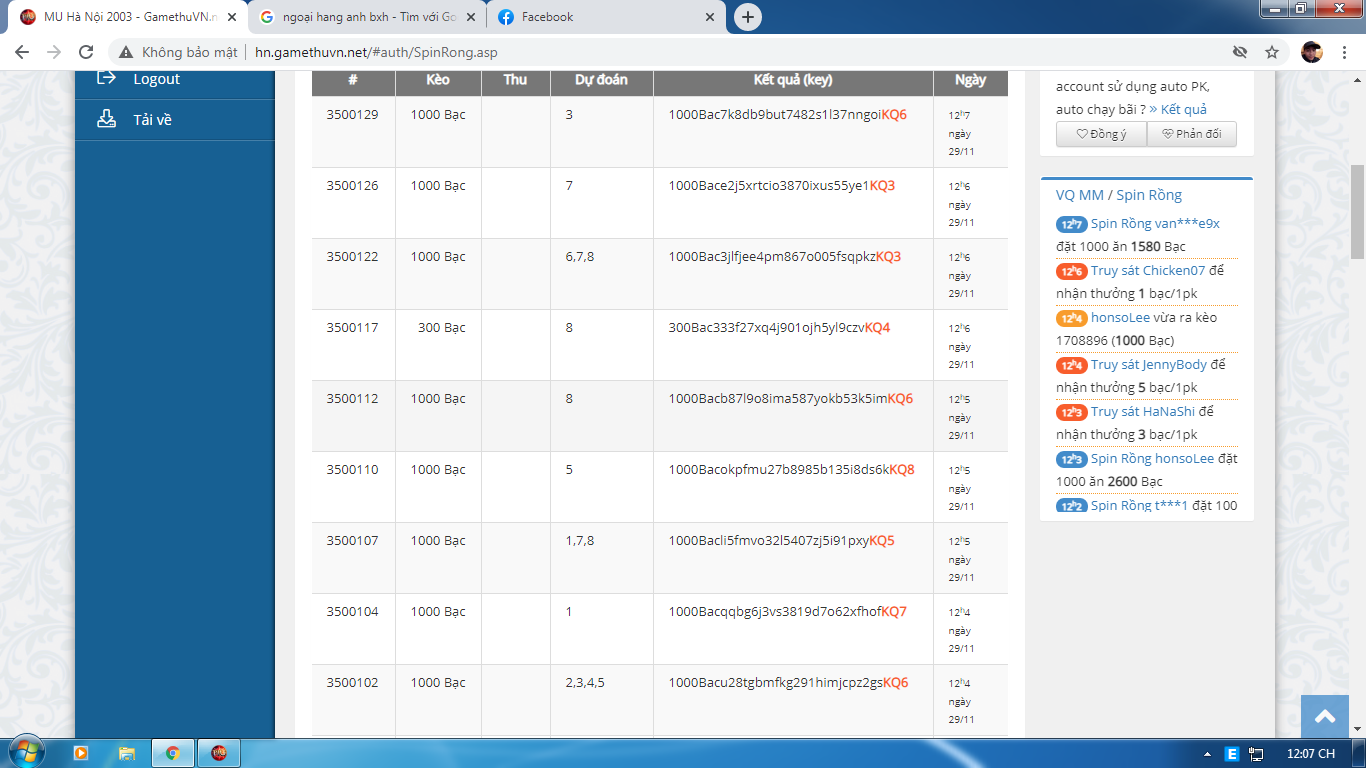Open a new tab with plus button
Screen dimensions: 1366x768
(747, 17)
